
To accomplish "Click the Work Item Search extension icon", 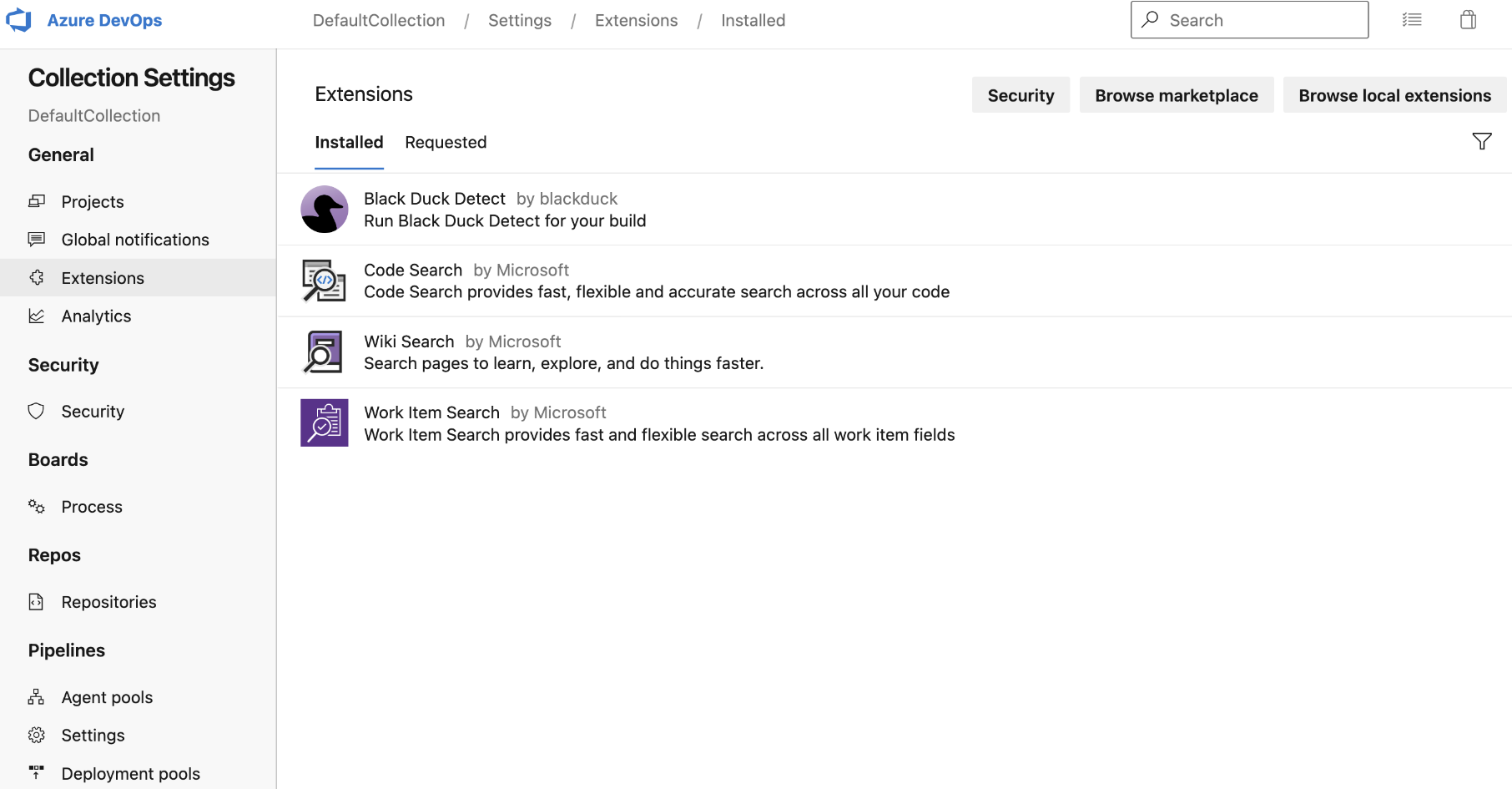I will click(324, 423).
